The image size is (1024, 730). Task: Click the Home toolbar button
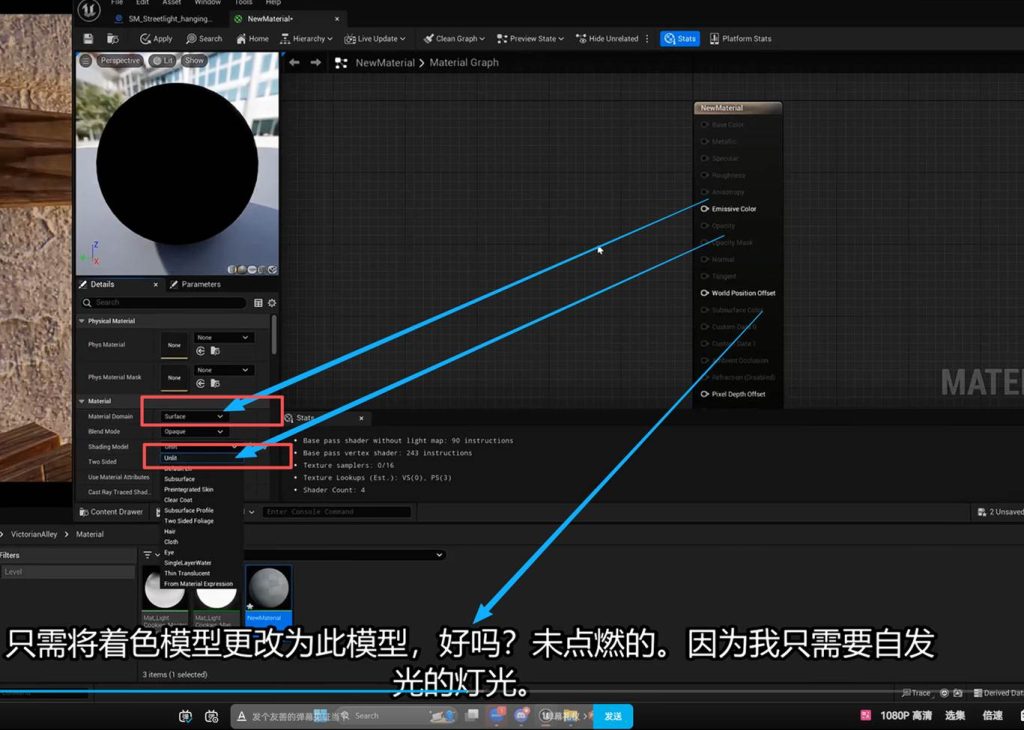[x=252, y=39]
